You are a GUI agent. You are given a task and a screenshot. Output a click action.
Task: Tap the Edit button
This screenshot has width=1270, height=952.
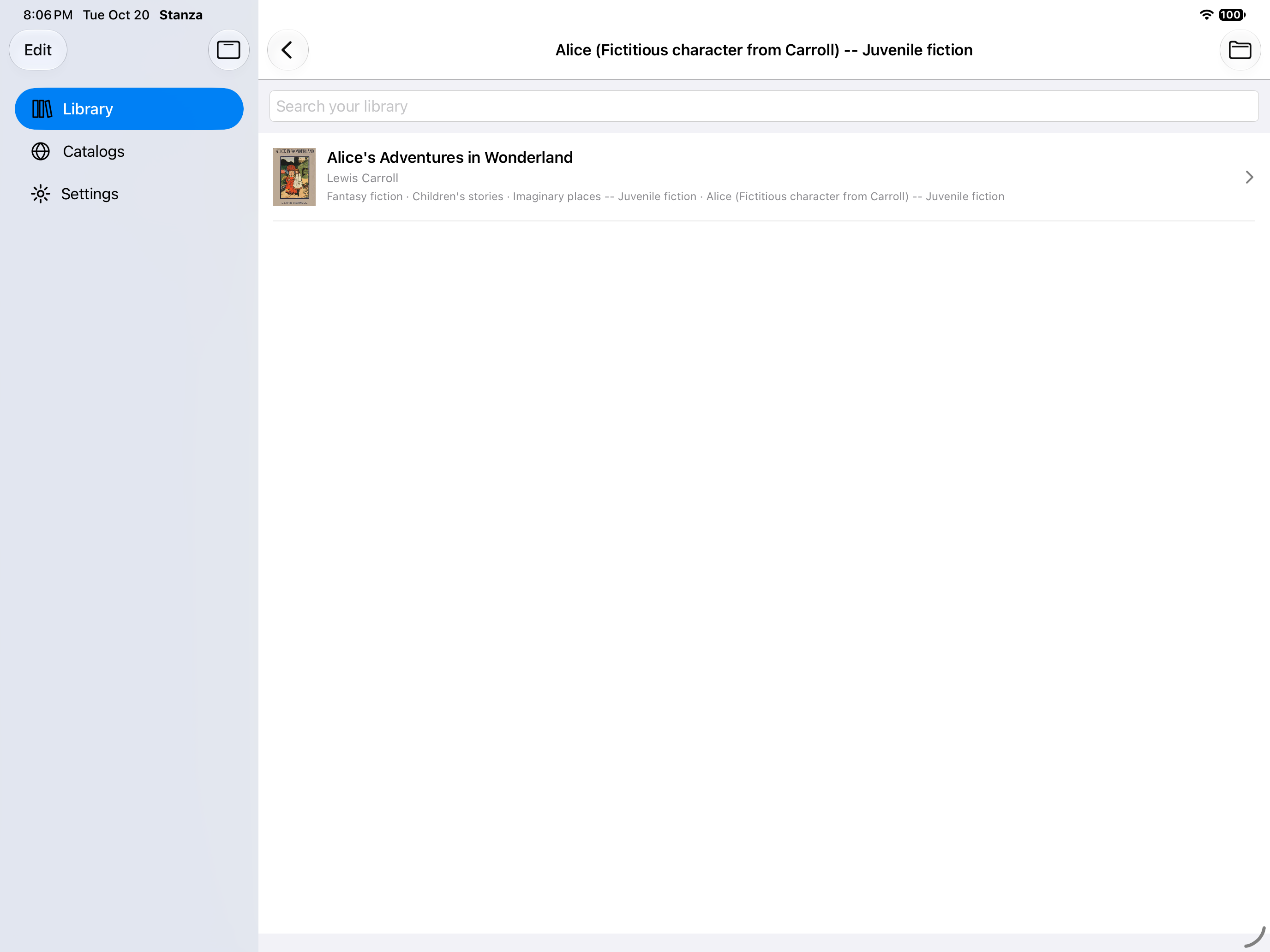(38, 50)
